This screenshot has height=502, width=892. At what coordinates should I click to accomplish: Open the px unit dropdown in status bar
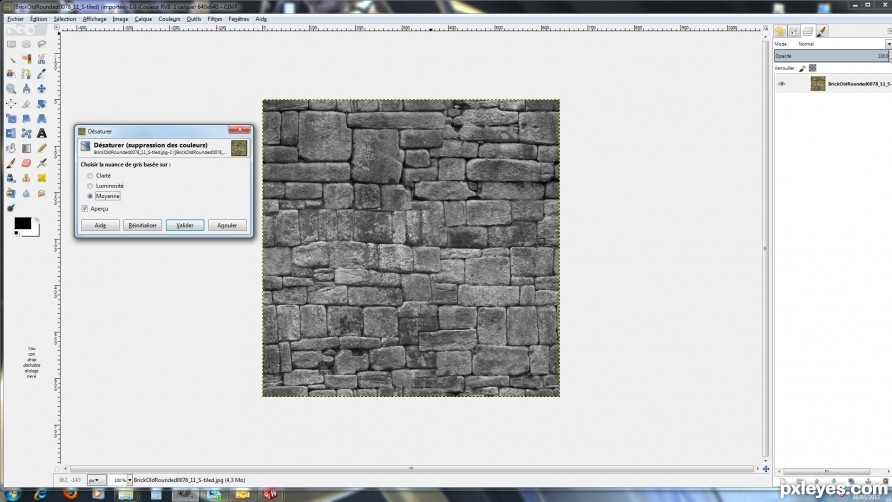coord(96,480)
